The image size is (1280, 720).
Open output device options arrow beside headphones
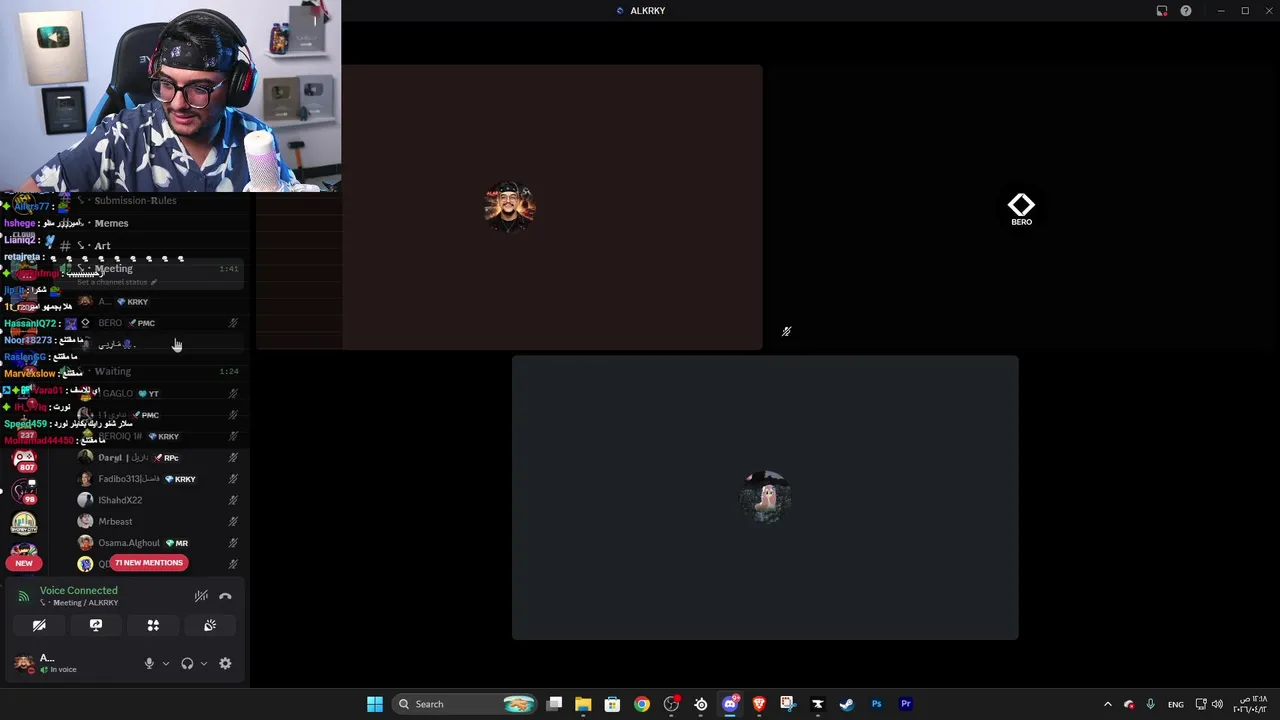tap(204, 663)
